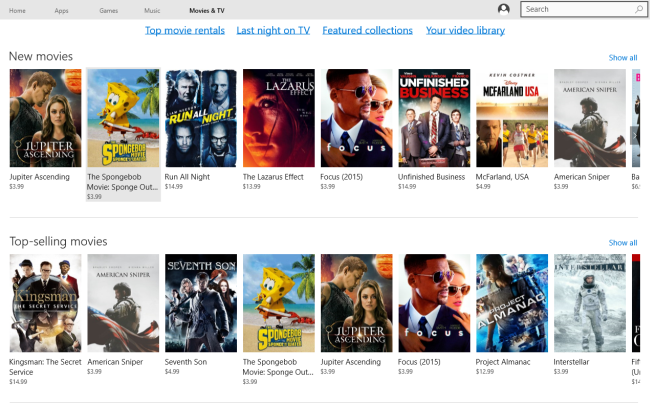
Task: Go to Your video library
Action: [x=465, y=30]
